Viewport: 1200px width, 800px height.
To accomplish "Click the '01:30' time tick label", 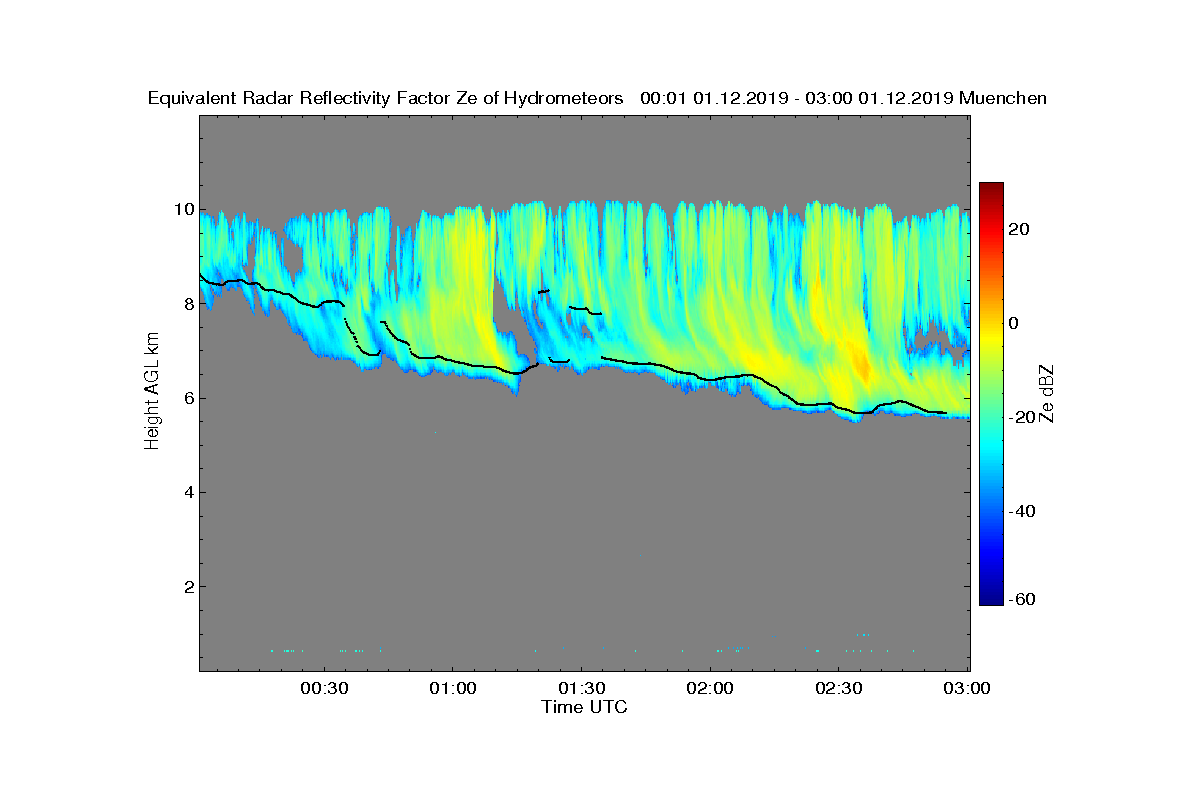I will [x=582, y=688].
